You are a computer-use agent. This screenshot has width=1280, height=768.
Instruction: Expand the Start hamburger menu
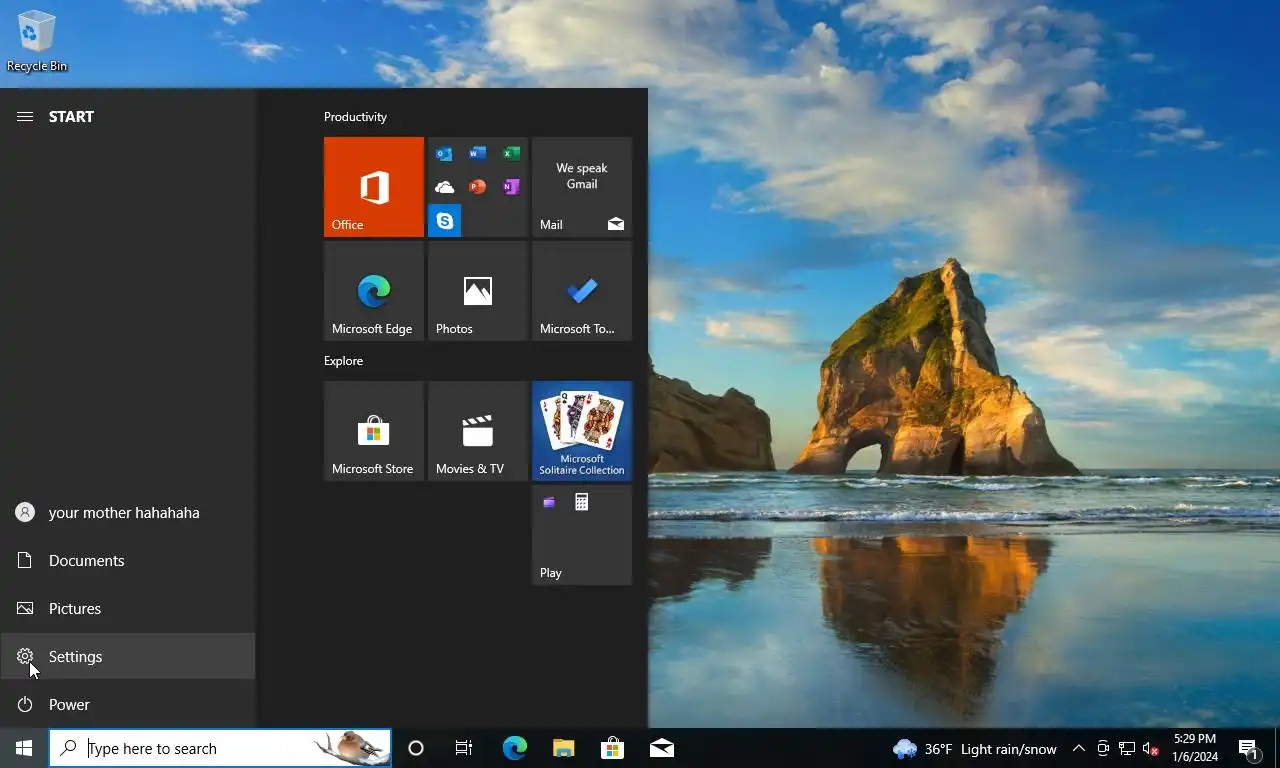pyautogui.click(x=25, y=117)
